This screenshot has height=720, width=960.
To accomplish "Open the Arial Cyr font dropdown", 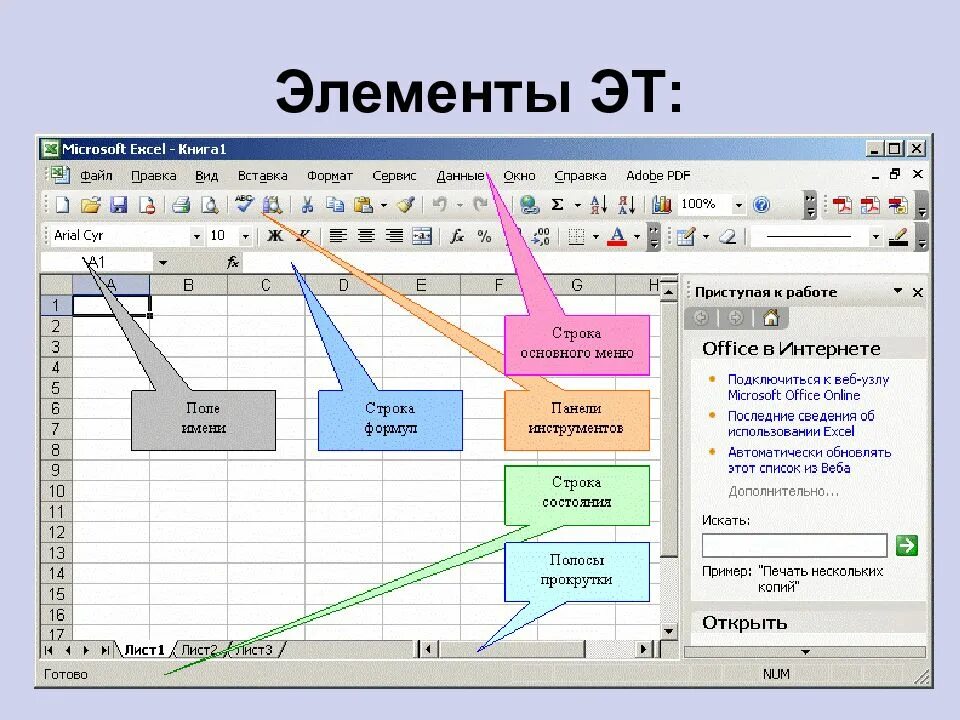I will coord(197,236).
